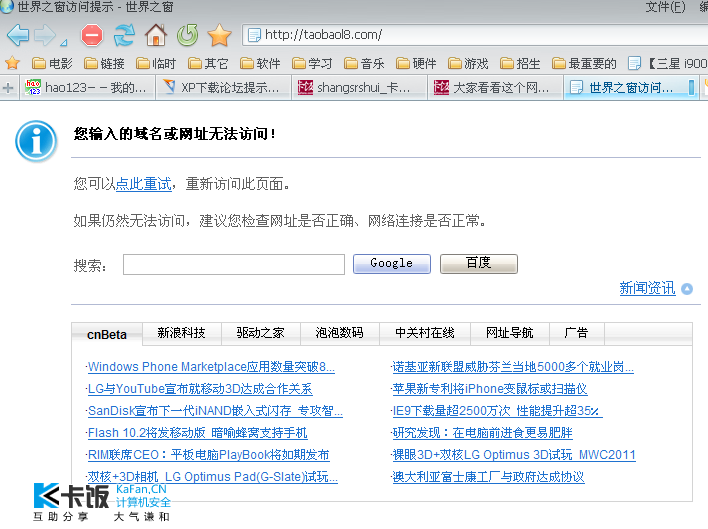Click the star icon on bookmarks bar
Viewport: 708px width, 529px height.
pyautogui.click(x=13, y=63)
